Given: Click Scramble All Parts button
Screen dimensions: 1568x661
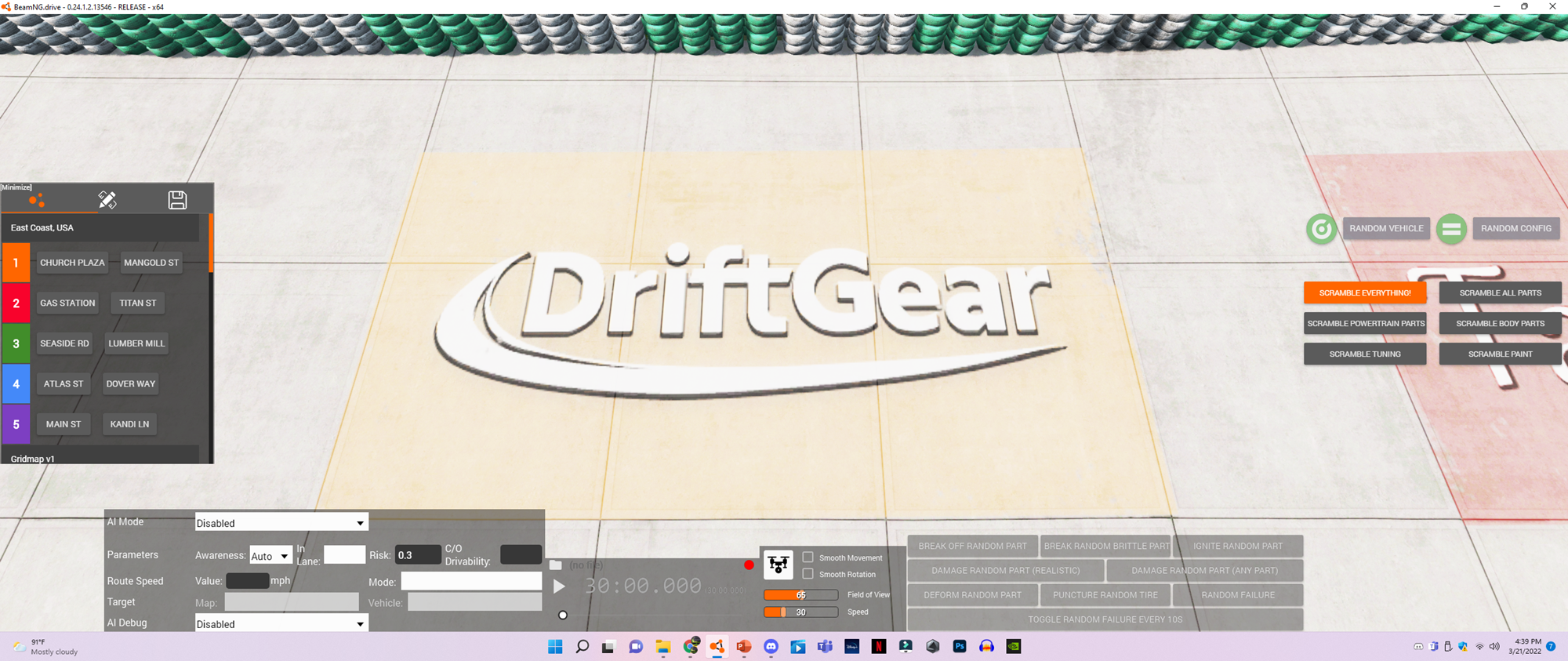Looking at the screenshot, I should point(1501,292).
